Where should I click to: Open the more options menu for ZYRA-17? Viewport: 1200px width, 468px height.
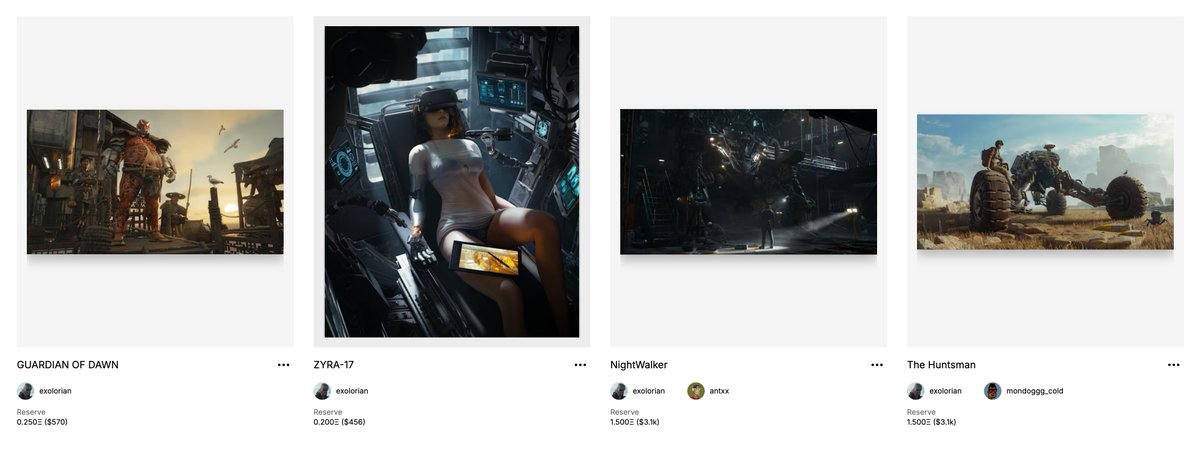(x=580, y=365)
